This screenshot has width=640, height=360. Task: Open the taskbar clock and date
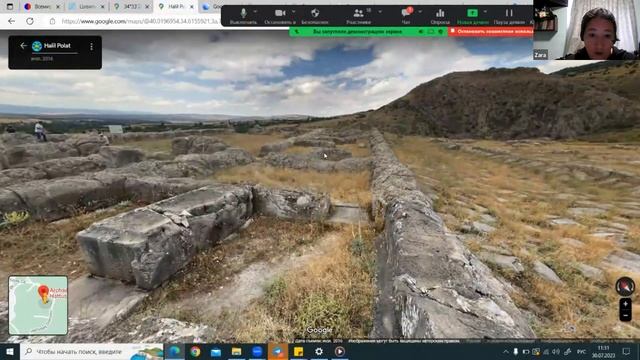[603, 351]
